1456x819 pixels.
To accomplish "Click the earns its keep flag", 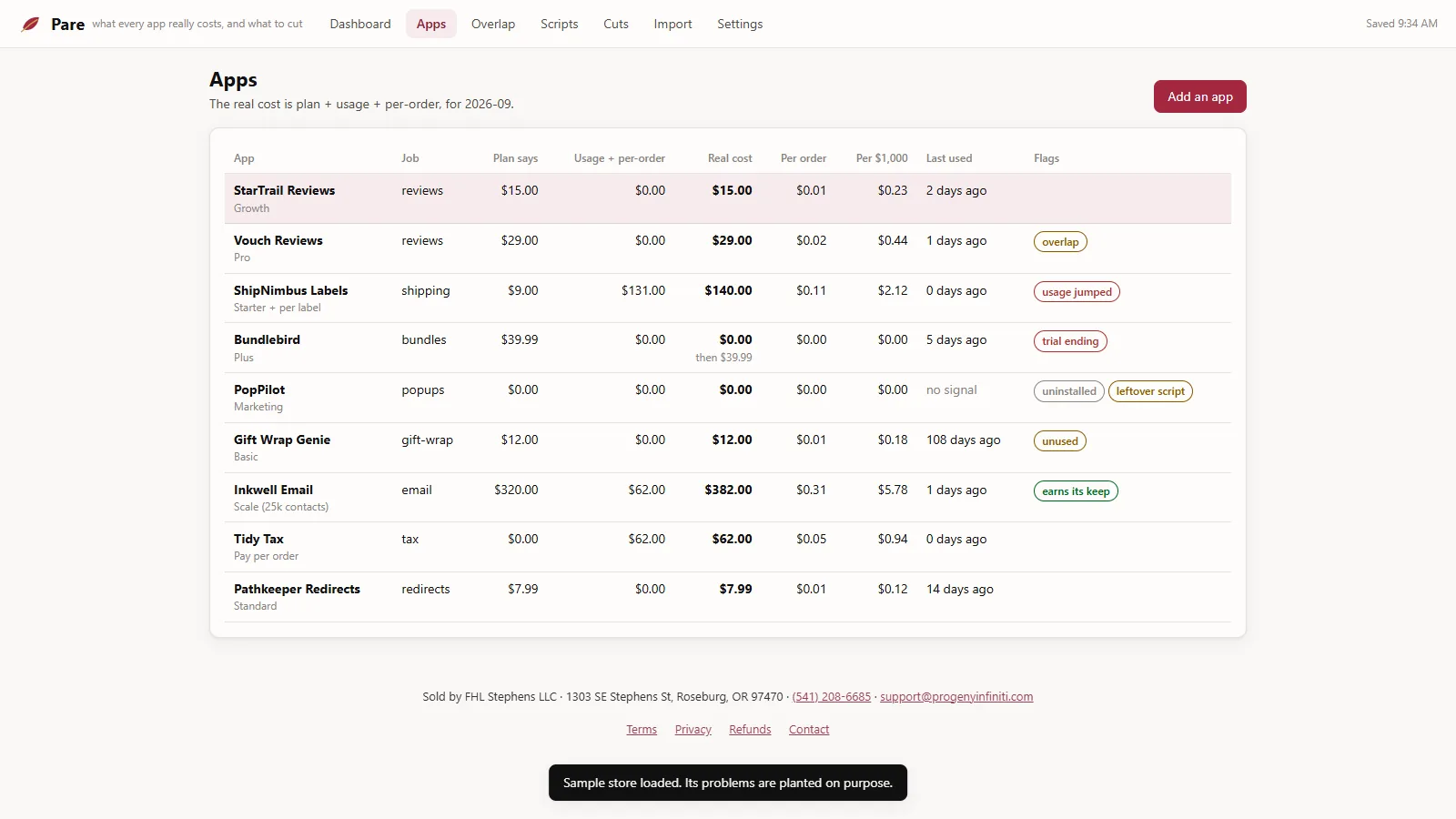I will pos(1076,491).
